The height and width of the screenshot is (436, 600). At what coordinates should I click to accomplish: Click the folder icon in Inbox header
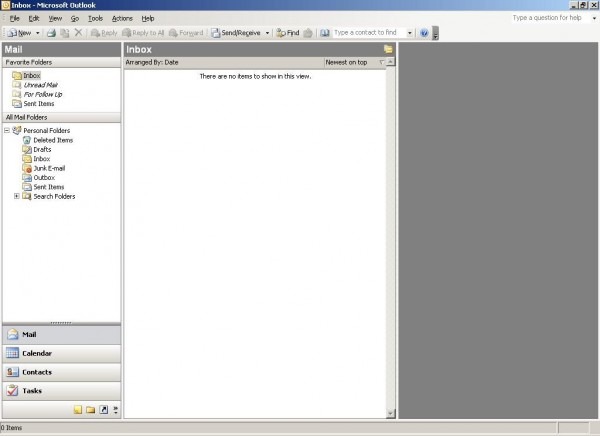388,49
